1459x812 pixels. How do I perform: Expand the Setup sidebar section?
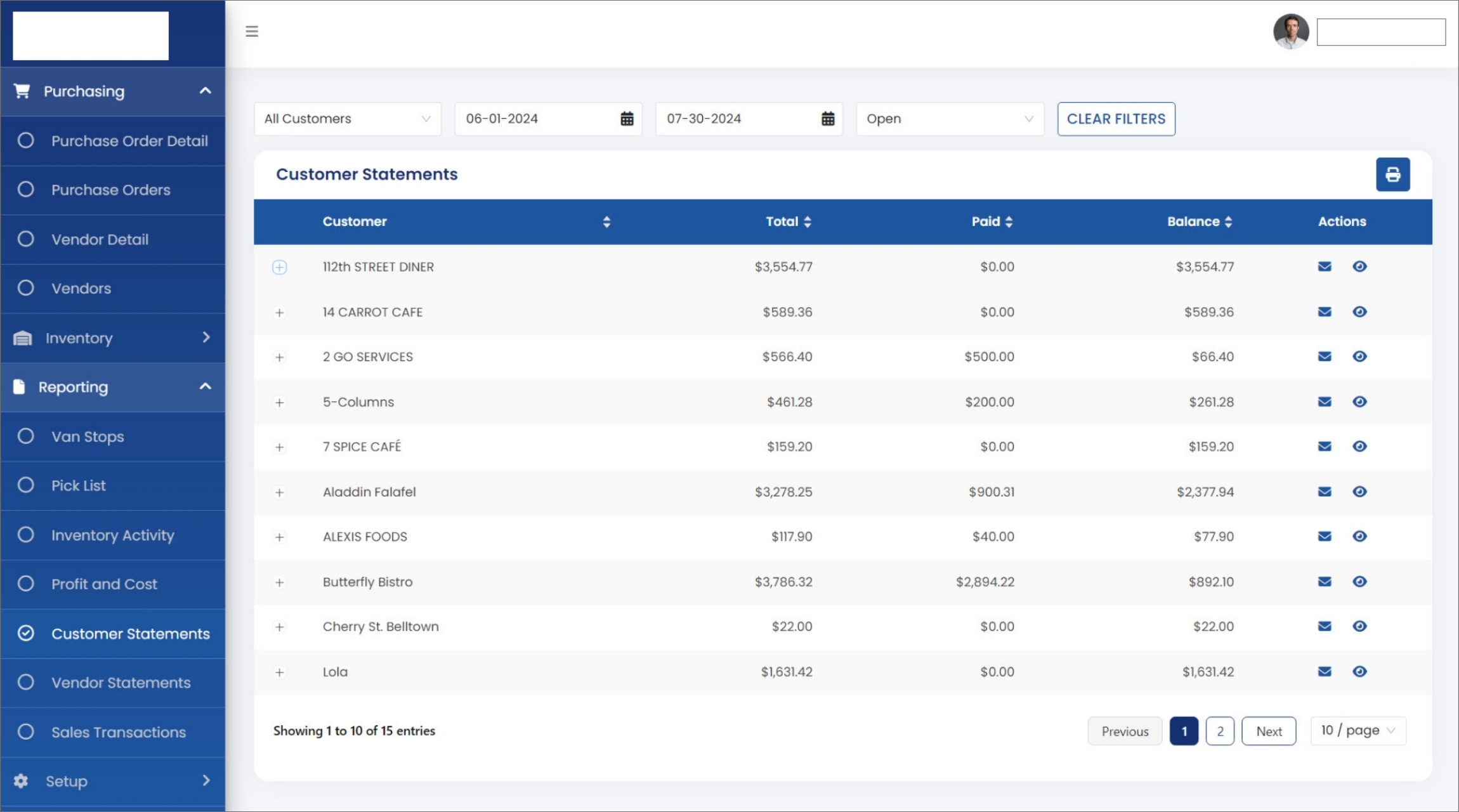112,782
